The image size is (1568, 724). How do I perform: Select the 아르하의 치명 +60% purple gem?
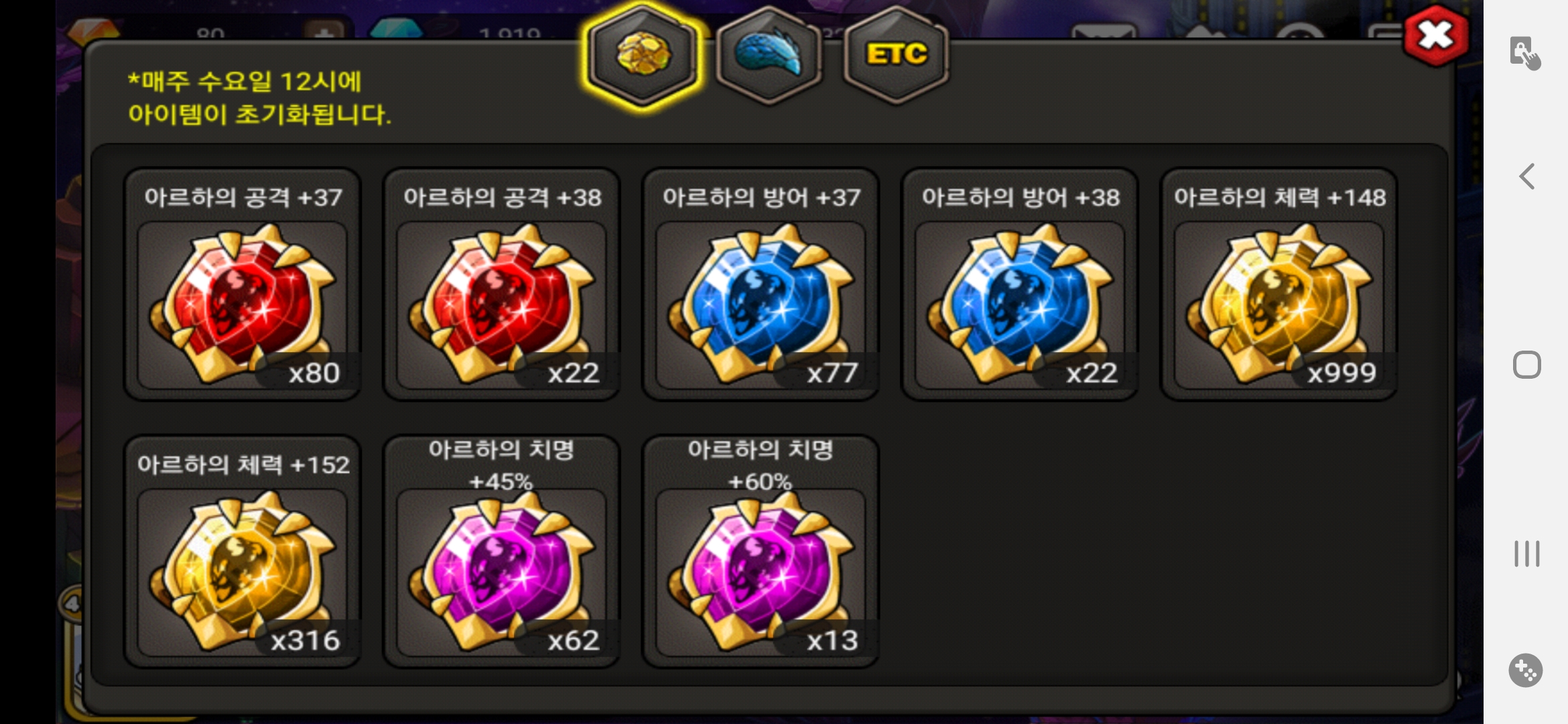coord(761,552)
